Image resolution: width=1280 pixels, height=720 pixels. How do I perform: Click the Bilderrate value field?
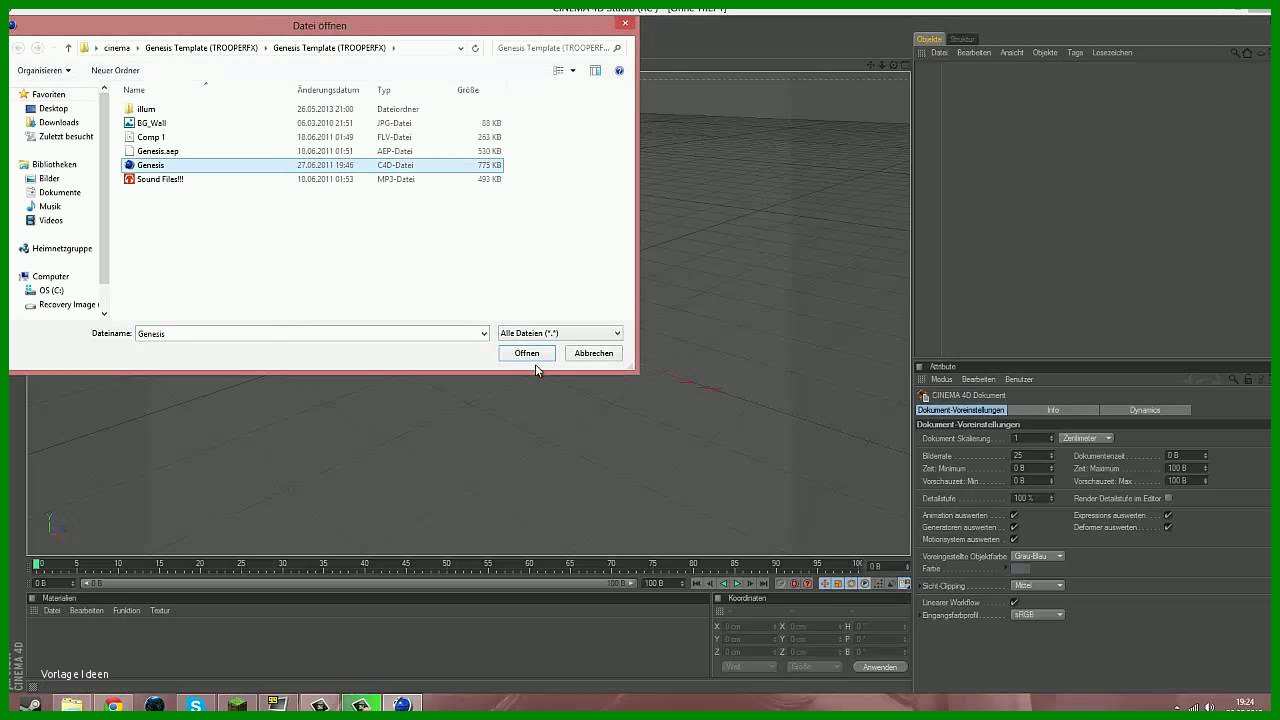[1030, 456]
